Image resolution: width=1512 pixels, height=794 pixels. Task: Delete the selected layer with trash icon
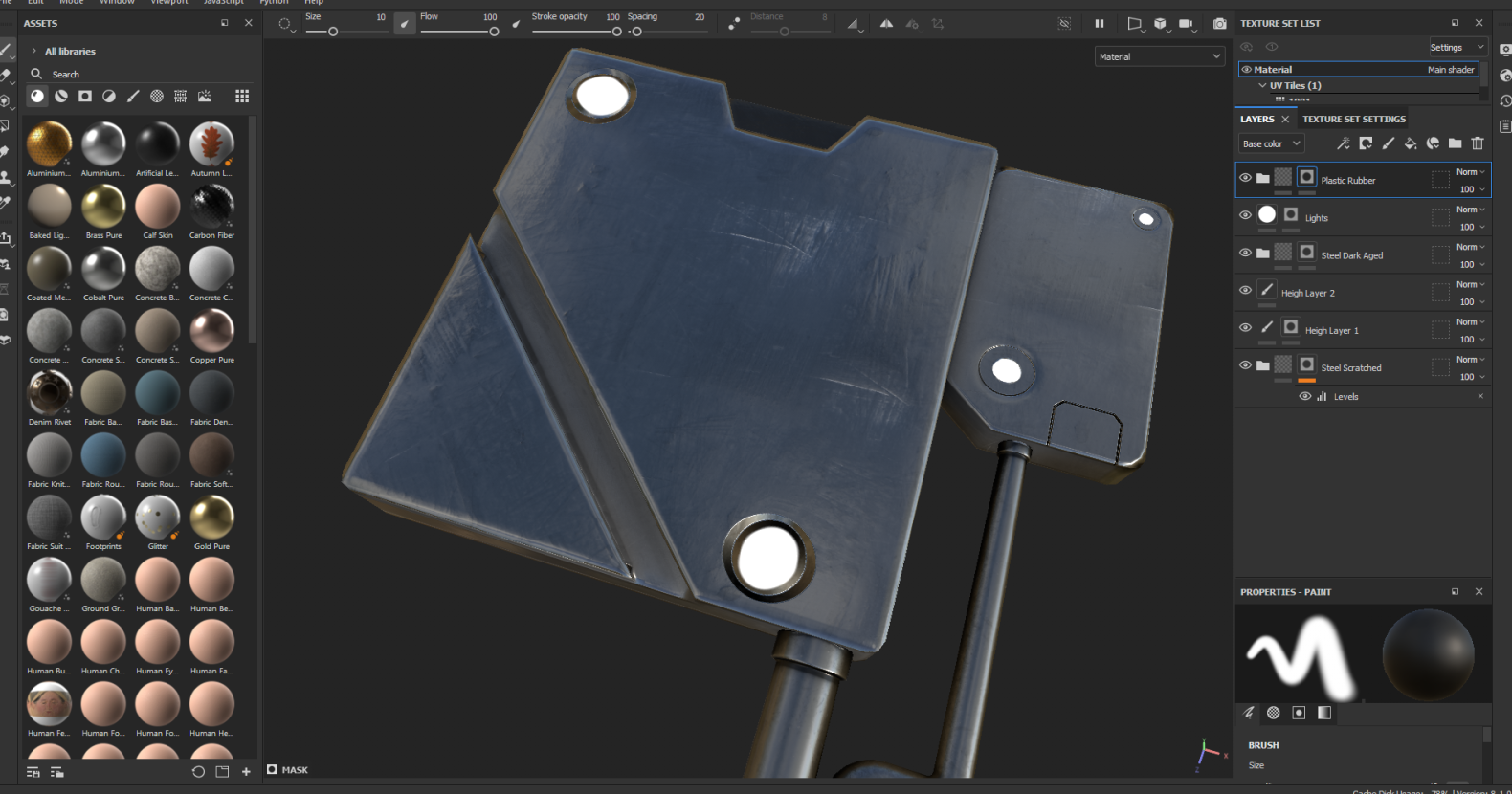(1478, 143)
